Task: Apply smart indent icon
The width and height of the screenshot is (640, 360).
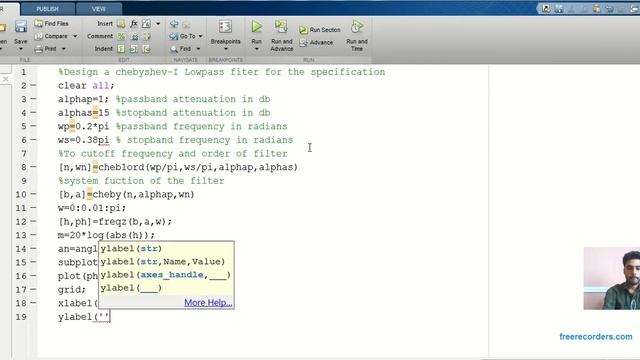Action: [x=121, y=49]
